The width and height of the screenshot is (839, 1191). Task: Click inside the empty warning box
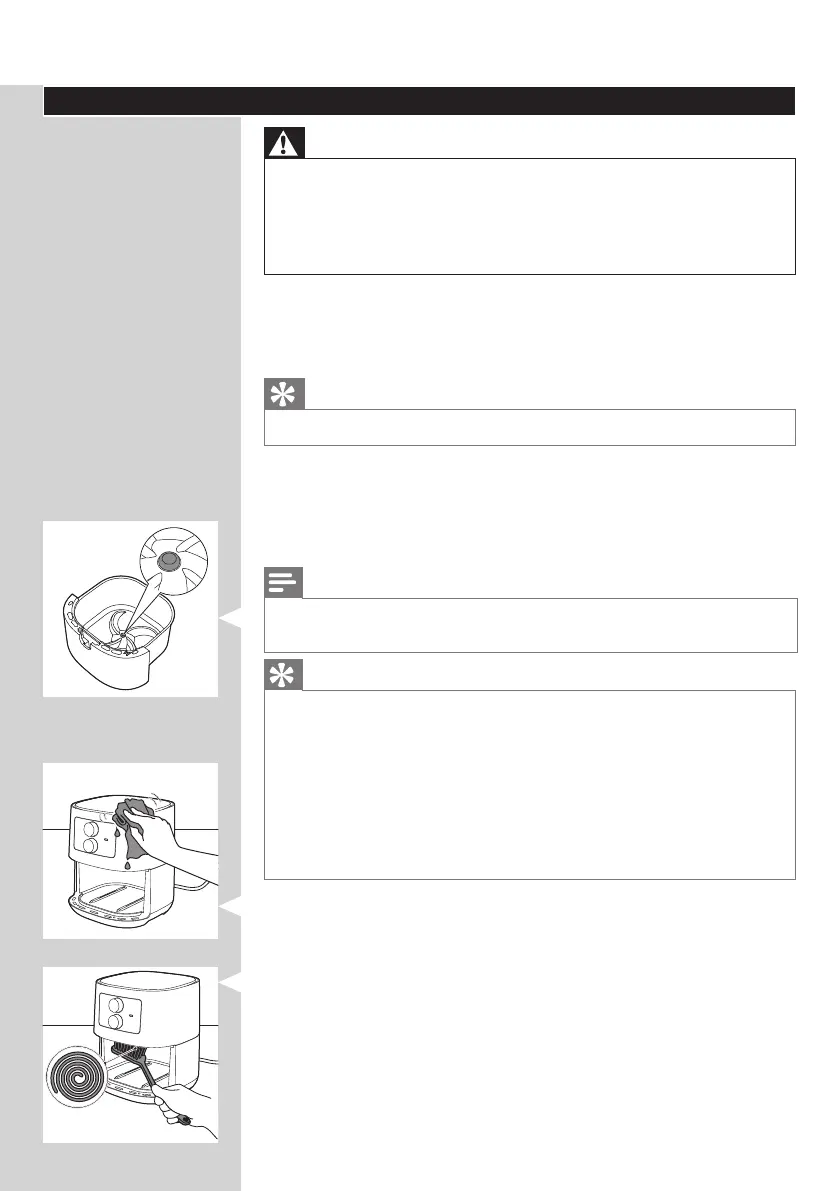coord(529,216)
